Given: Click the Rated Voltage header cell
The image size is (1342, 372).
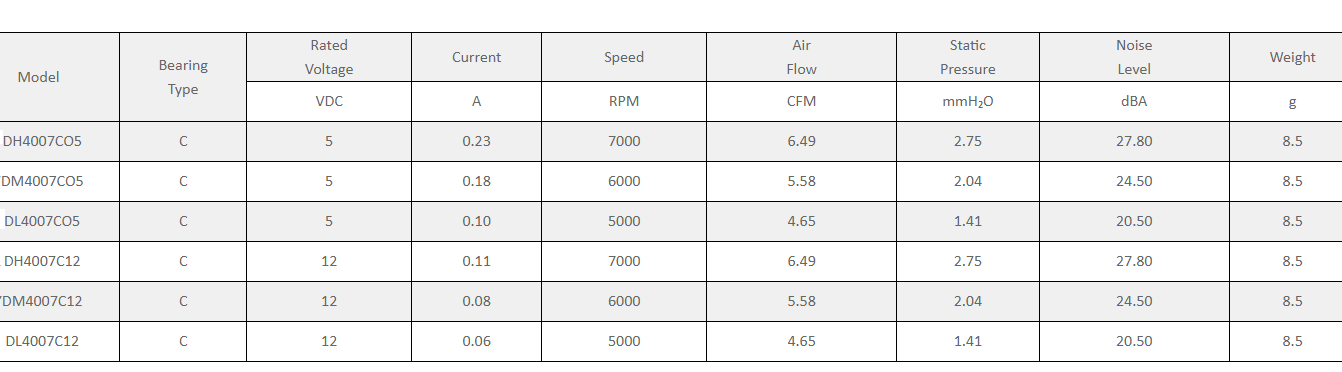Looking at the screenshot, I should coord(329,57).
